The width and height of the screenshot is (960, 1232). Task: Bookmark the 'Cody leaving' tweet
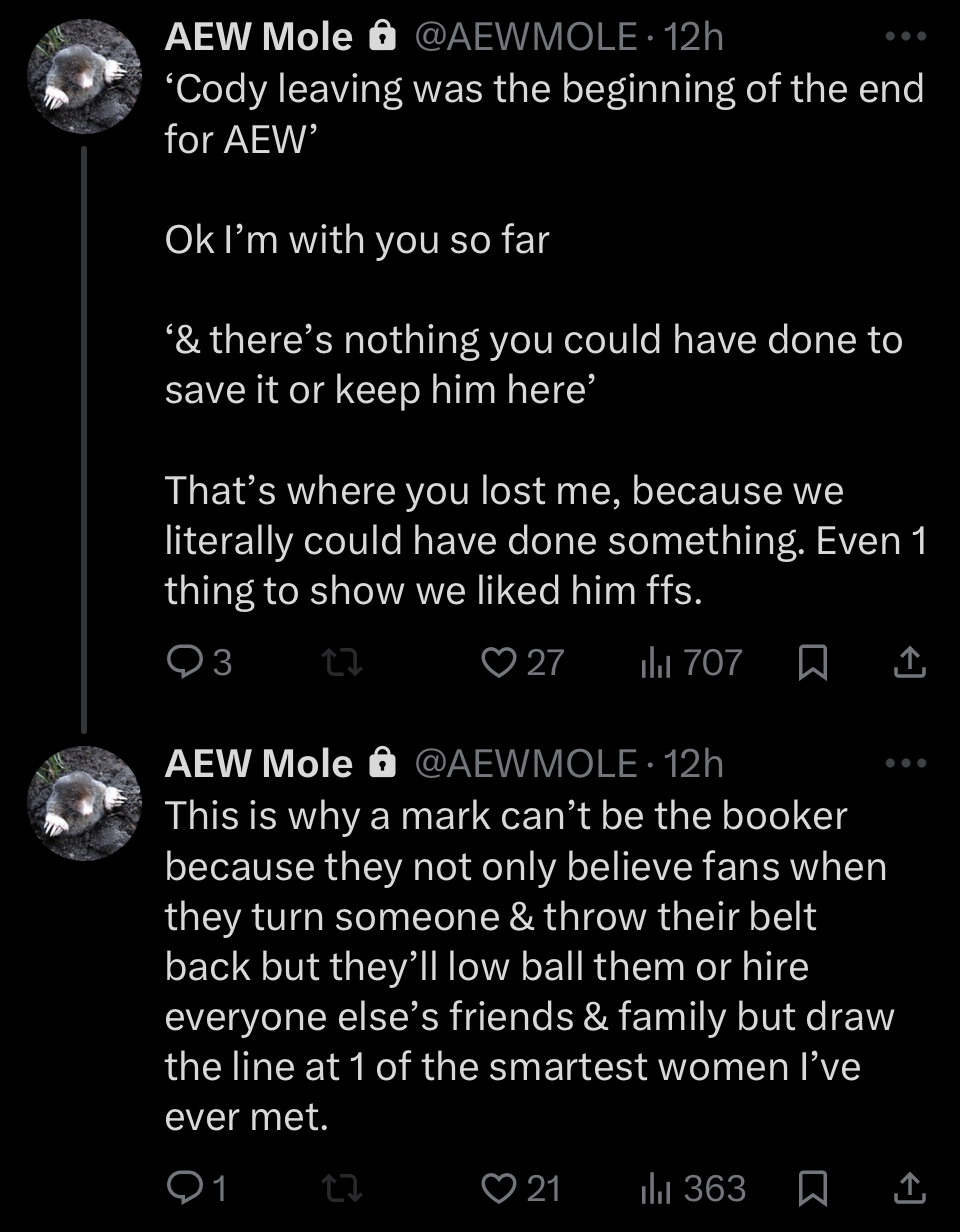815,663
